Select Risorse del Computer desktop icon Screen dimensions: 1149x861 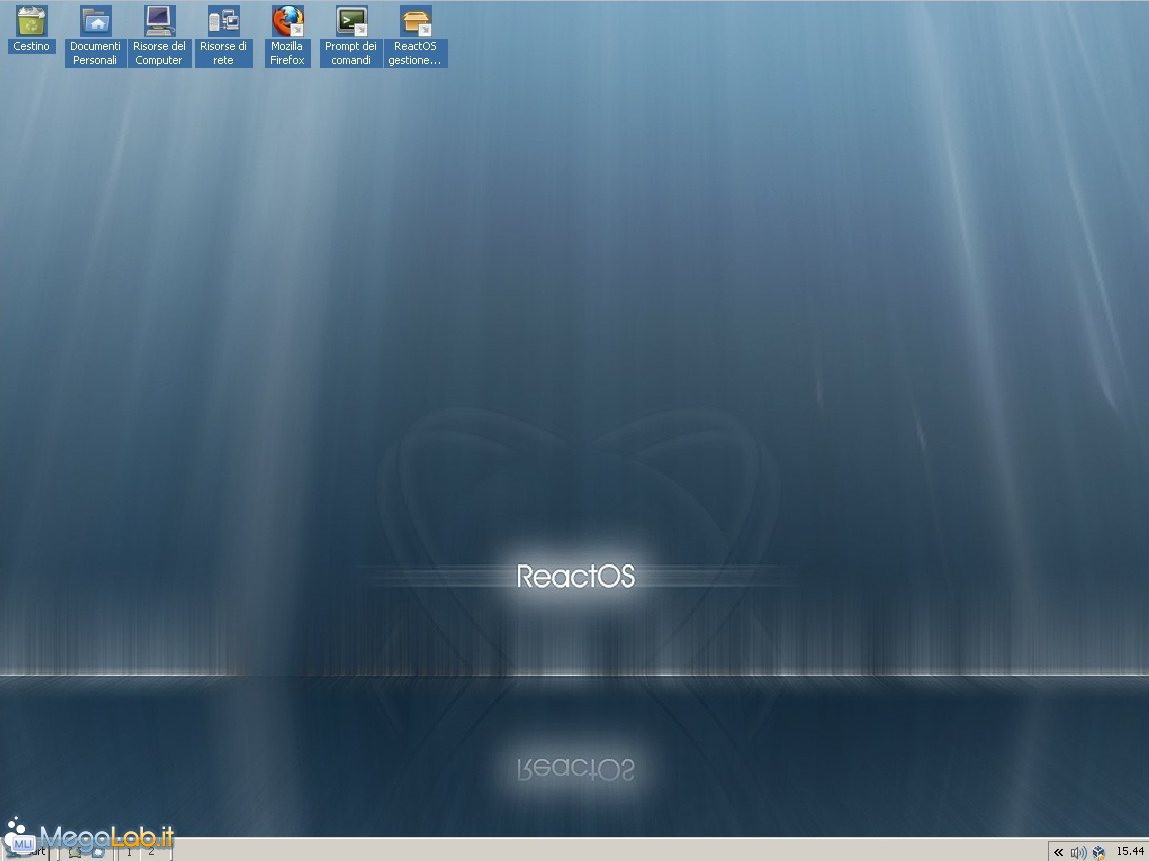pyautogui.click(x=159, y=35)
